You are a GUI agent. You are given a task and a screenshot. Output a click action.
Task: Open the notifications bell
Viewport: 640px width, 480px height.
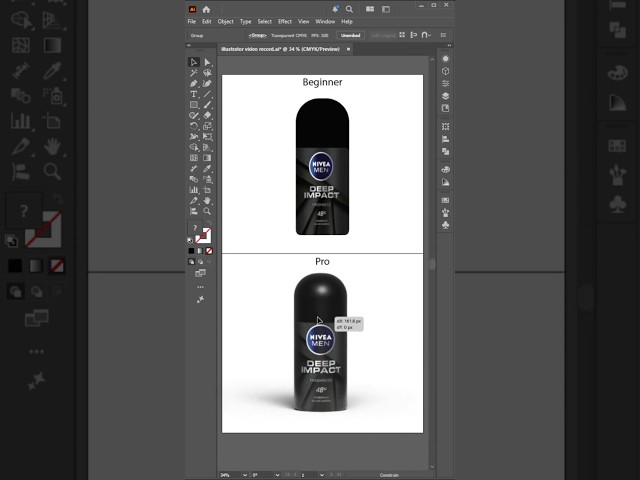(335, 9)
